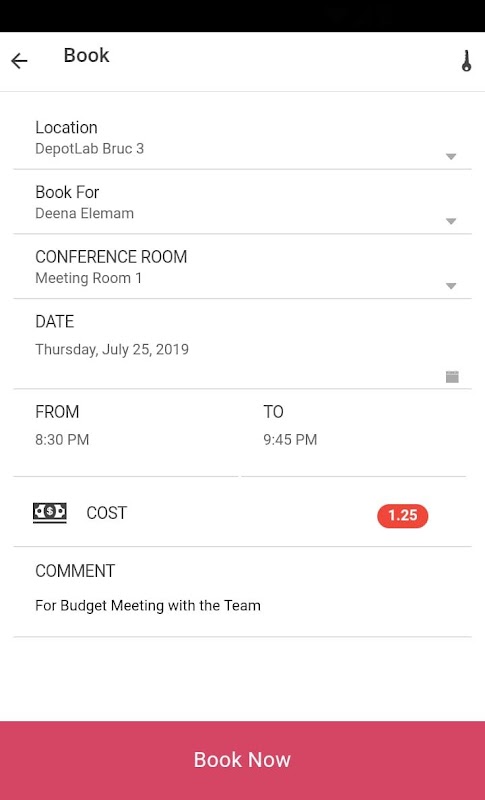Change the TO time 9:45 PM

(290, 439)
